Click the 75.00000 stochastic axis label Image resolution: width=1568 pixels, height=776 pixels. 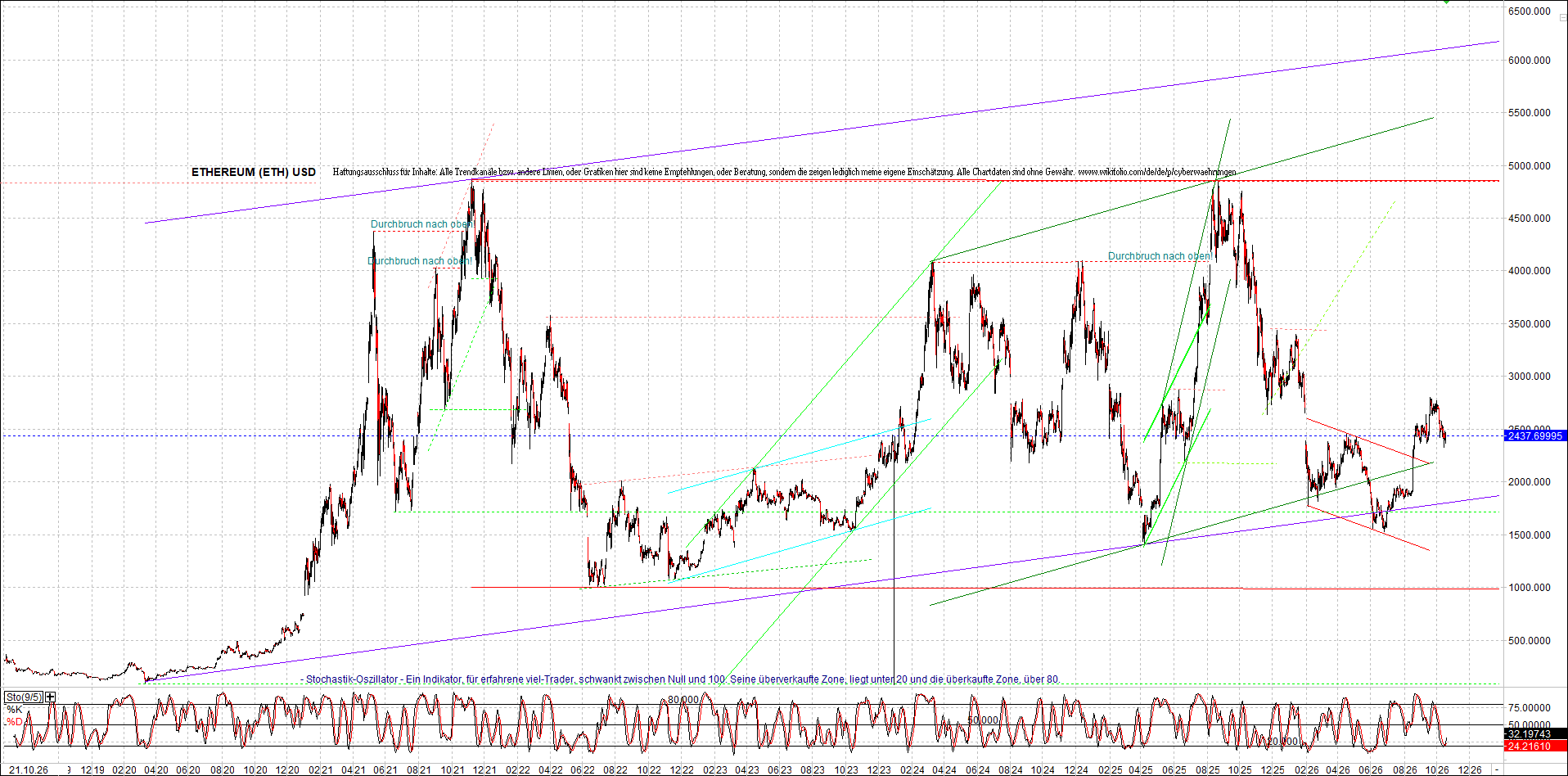point(1530,708)
